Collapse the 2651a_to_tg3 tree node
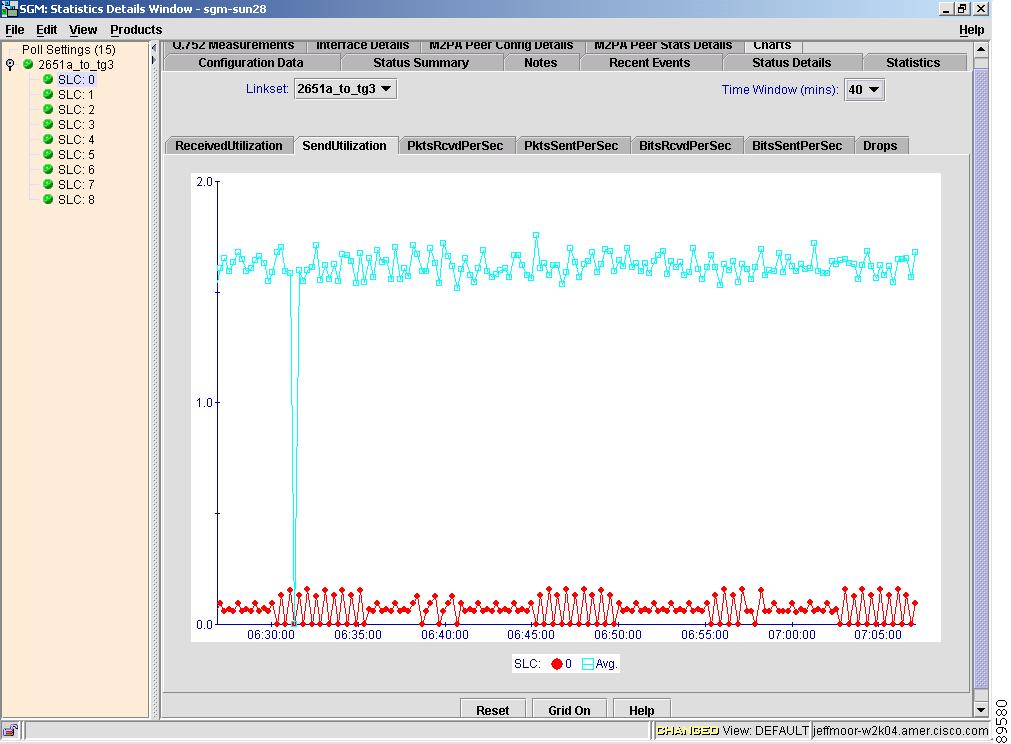Image resolution: width=1011 pixels, height=744 pixels. 10,65
